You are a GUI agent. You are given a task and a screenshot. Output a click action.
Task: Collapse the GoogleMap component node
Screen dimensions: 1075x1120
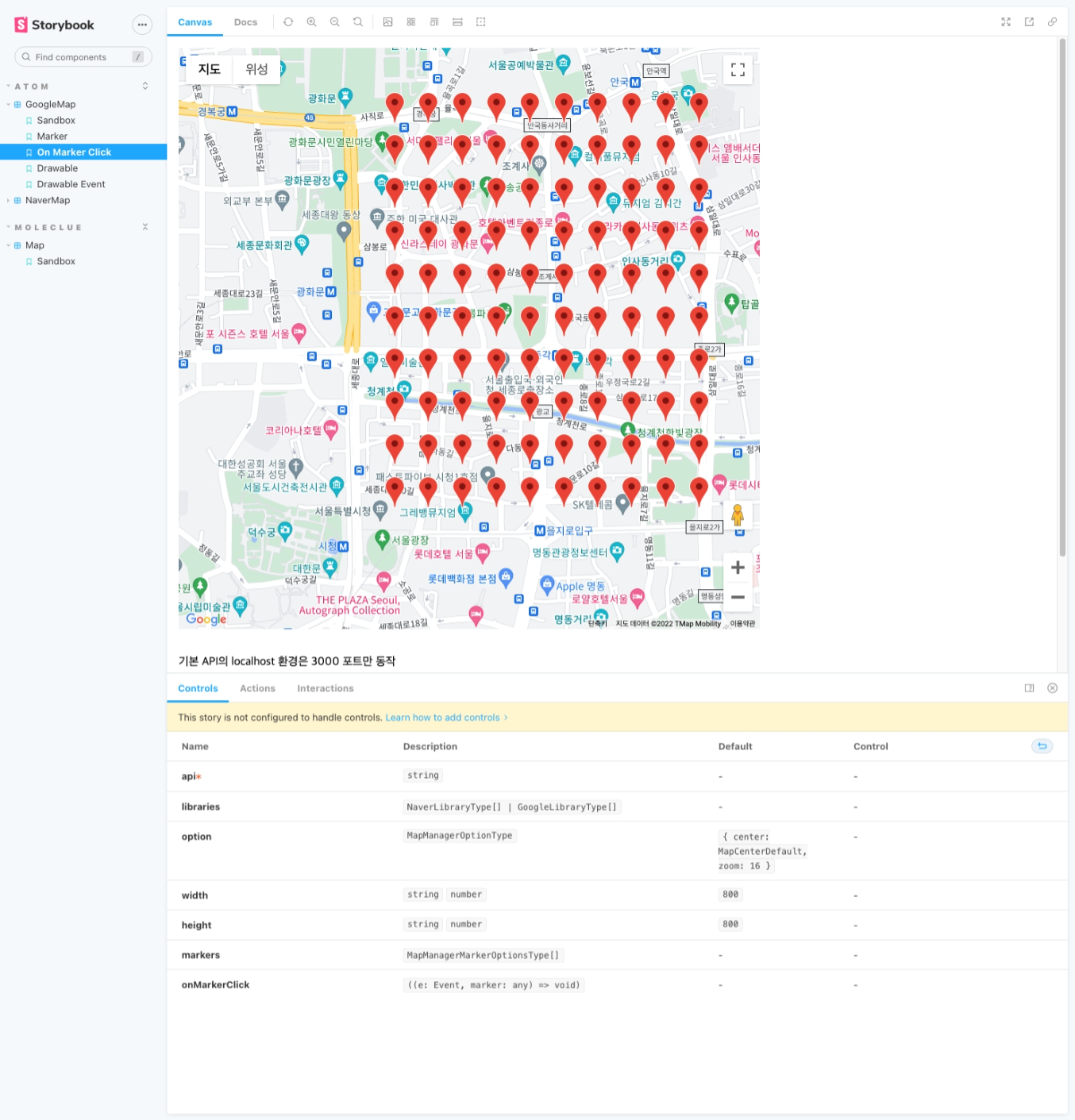pyautogui.click(x=50, y=104)
